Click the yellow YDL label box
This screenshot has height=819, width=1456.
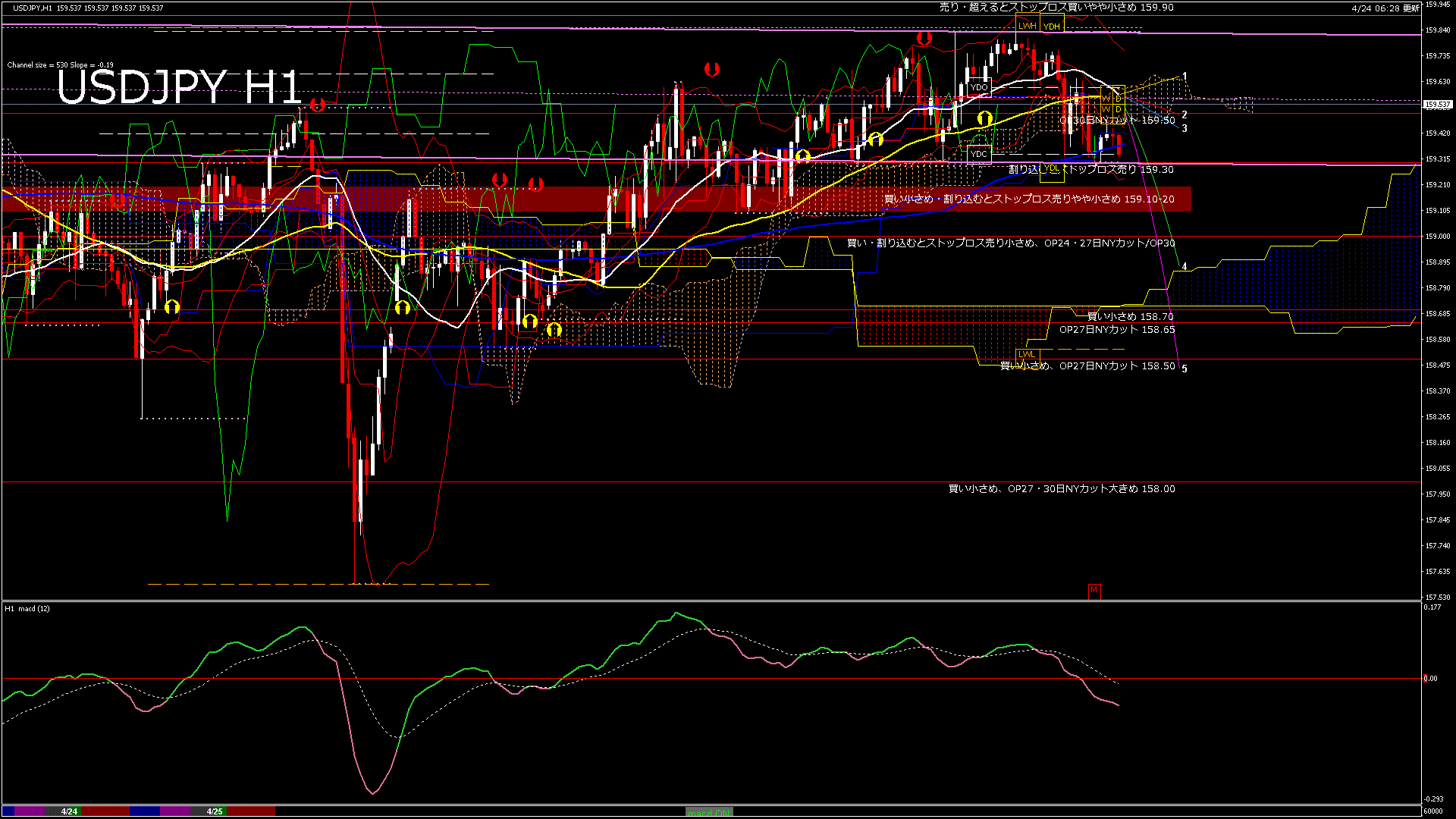click(x=1051, y=168)
